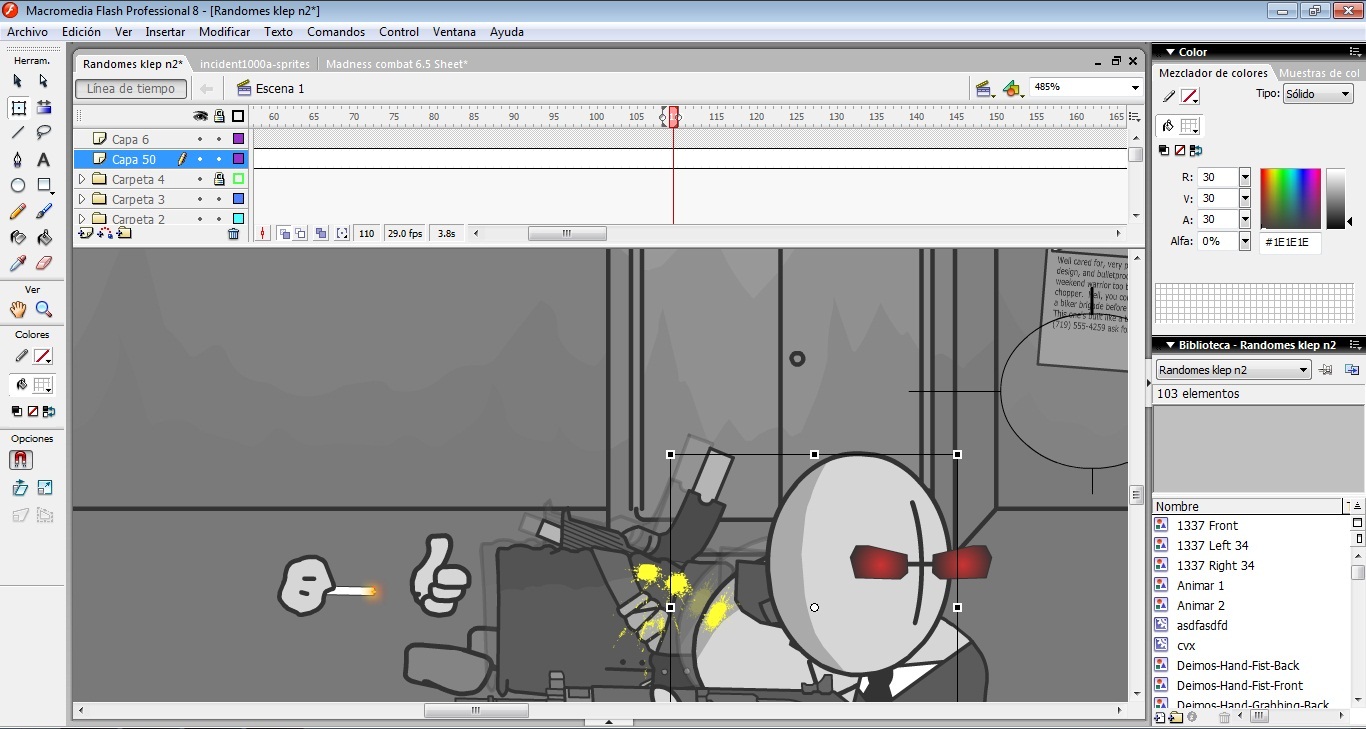Select the Hand tool
This screenshot has height=729, width=1366.
(x=18, y=310)
